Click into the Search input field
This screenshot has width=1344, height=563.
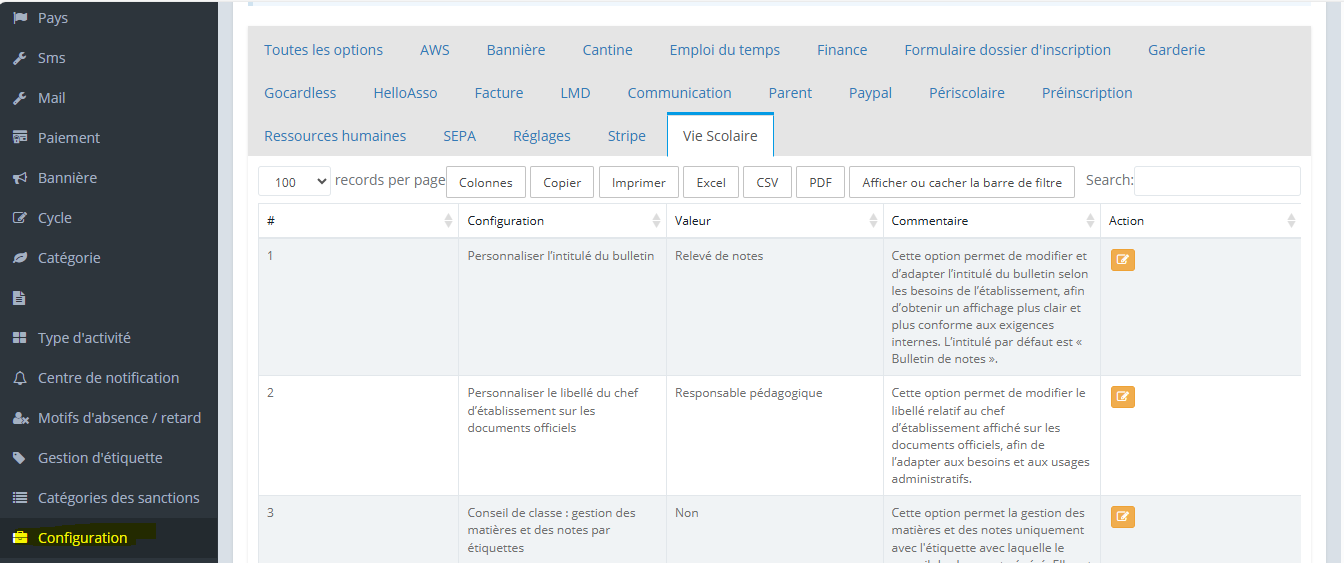pyautogui.click(x=1216, y=181)
